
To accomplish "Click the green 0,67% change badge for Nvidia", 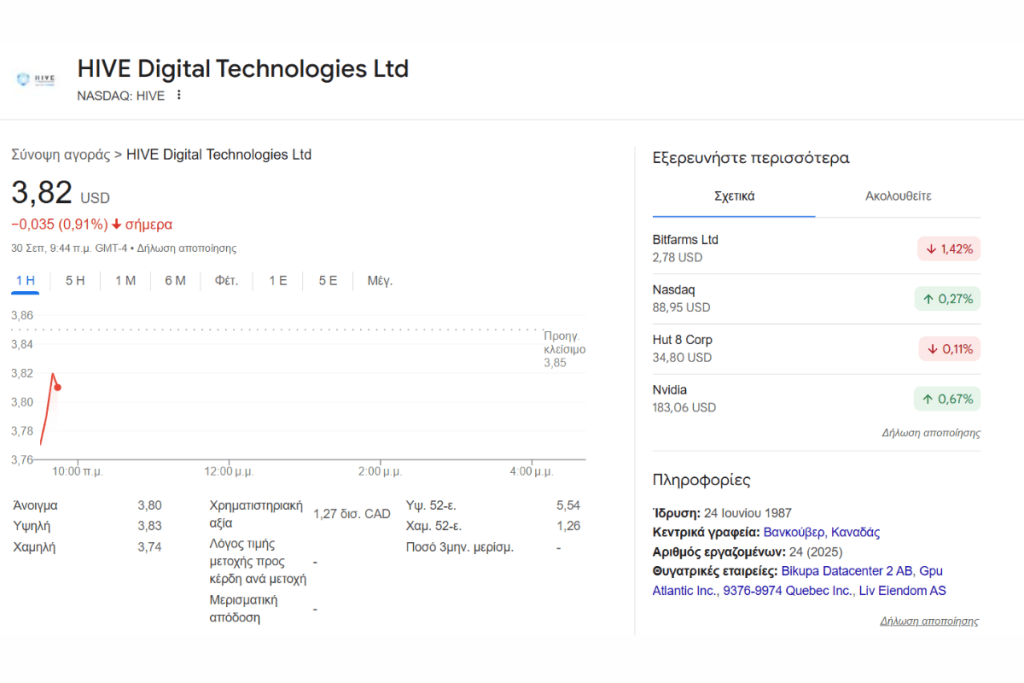I will coord(947,399).
